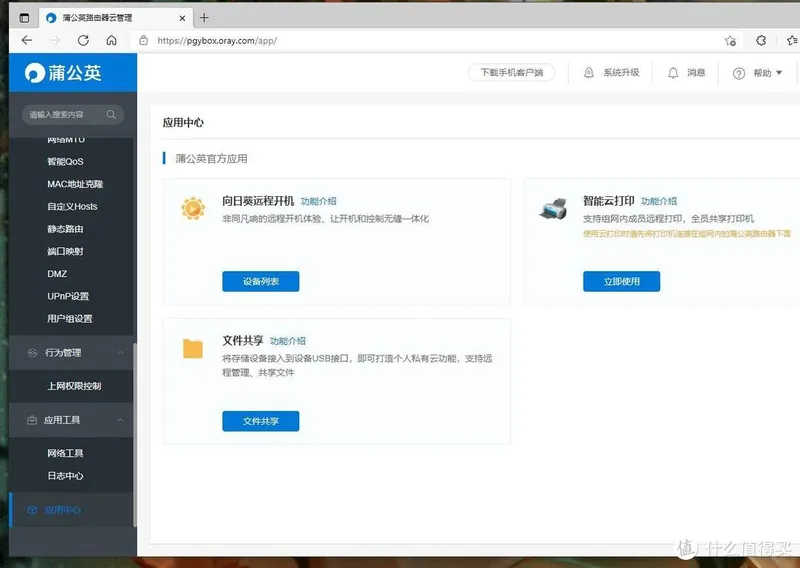Open DMZ settings in sidebar
Viewport: 800px width, 568px height.
tap(57, 274)
